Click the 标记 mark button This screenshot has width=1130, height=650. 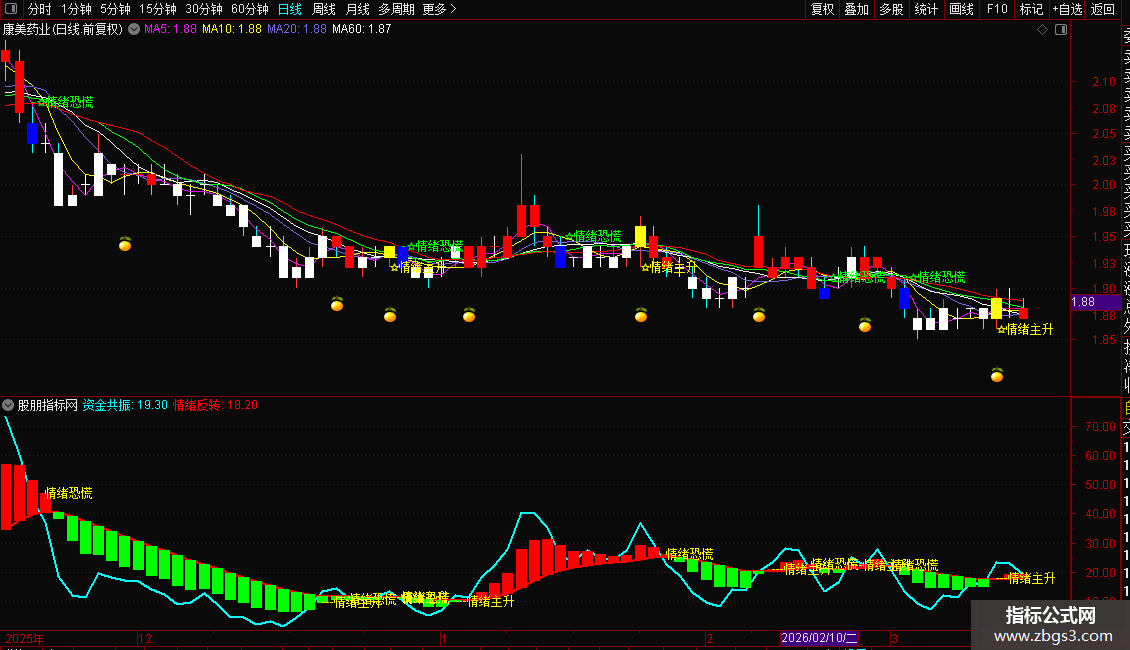point(1031,9)
